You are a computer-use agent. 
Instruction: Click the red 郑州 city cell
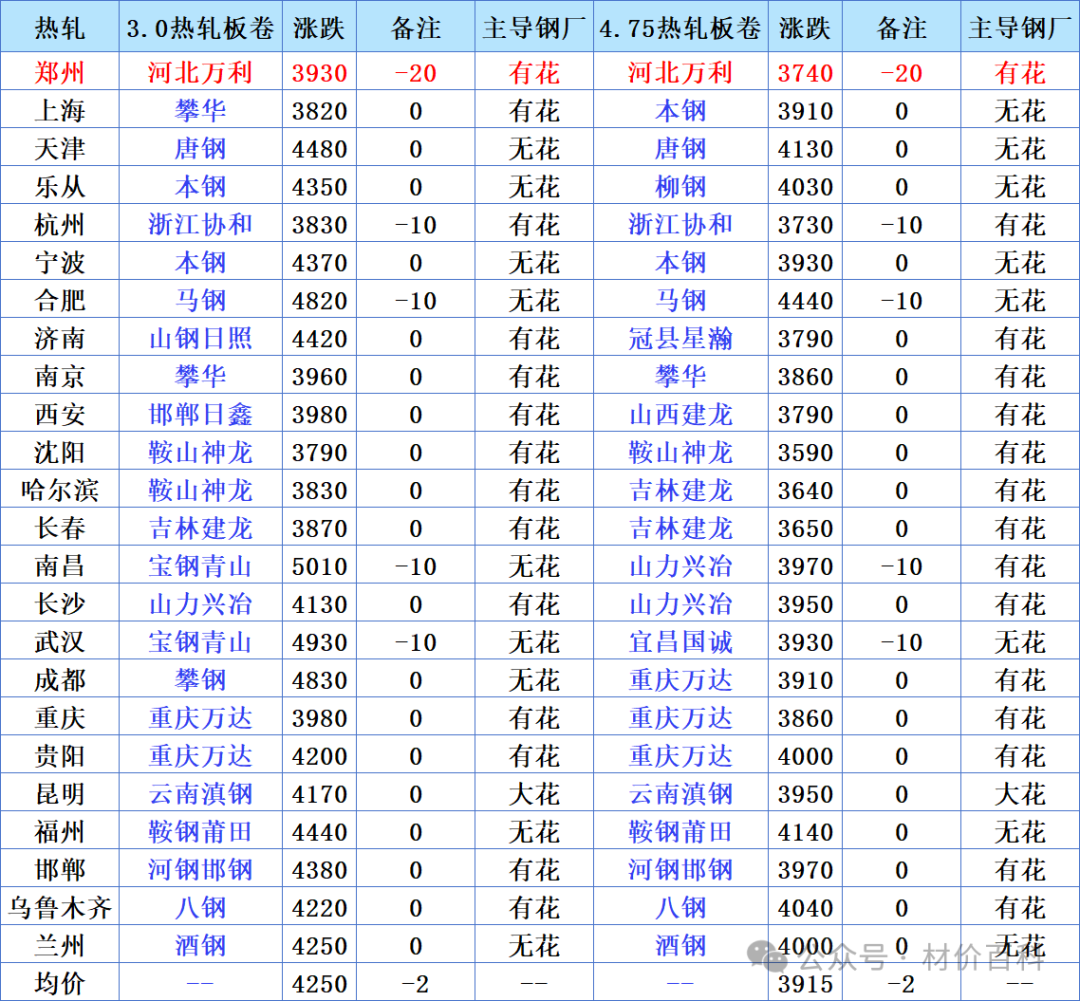[60, 72]
